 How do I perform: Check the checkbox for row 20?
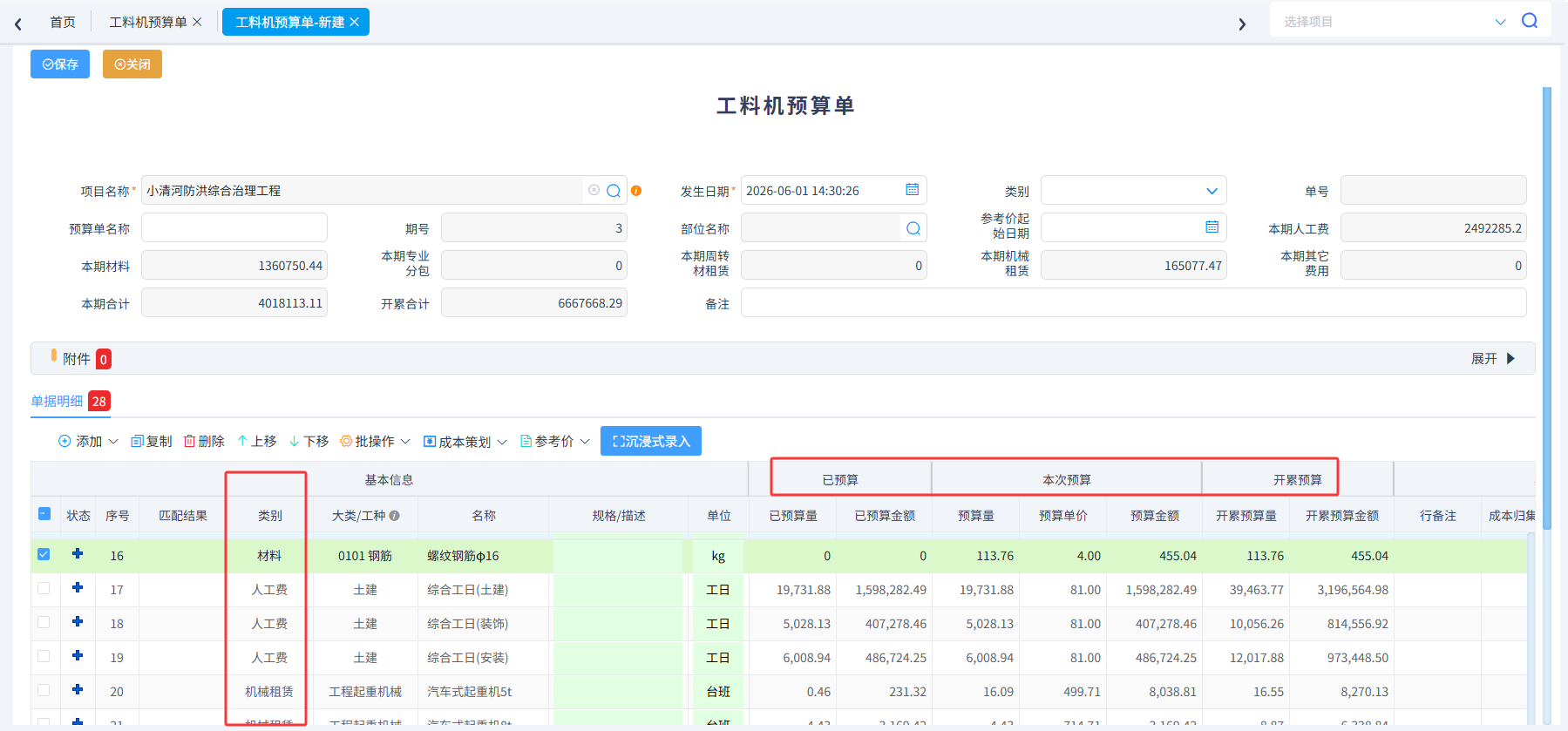44,690
